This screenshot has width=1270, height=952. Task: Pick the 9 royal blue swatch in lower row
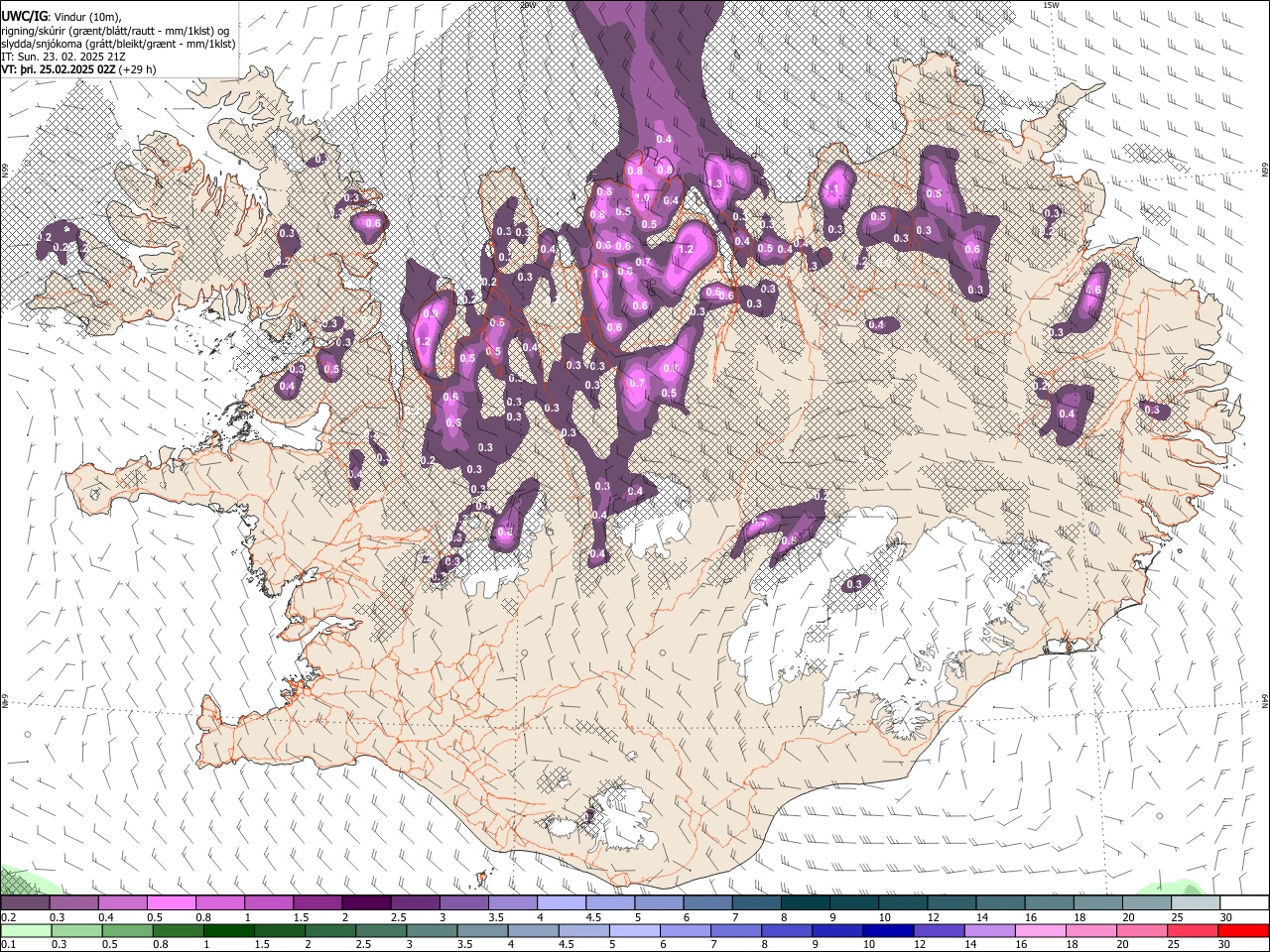pos(836,931)
